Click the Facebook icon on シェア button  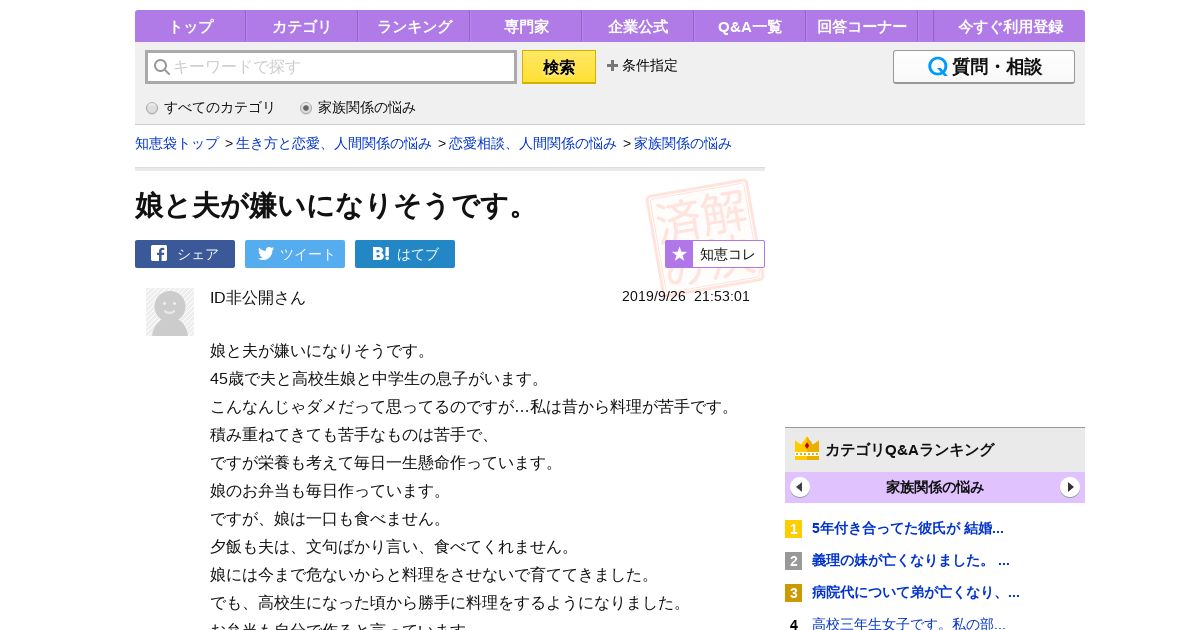[159, 254]
